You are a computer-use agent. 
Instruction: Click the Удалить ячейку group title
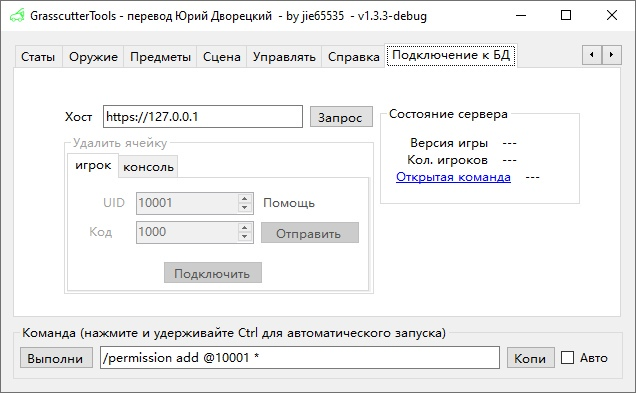point(120,143)
